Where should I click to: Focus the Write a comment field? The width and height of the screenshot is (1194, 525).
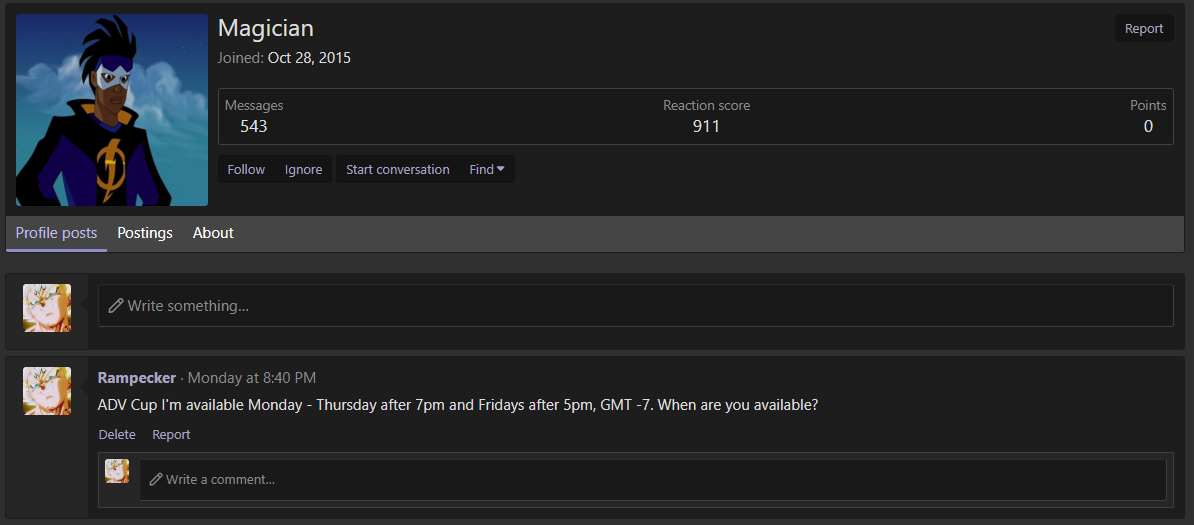pos(653,479)
